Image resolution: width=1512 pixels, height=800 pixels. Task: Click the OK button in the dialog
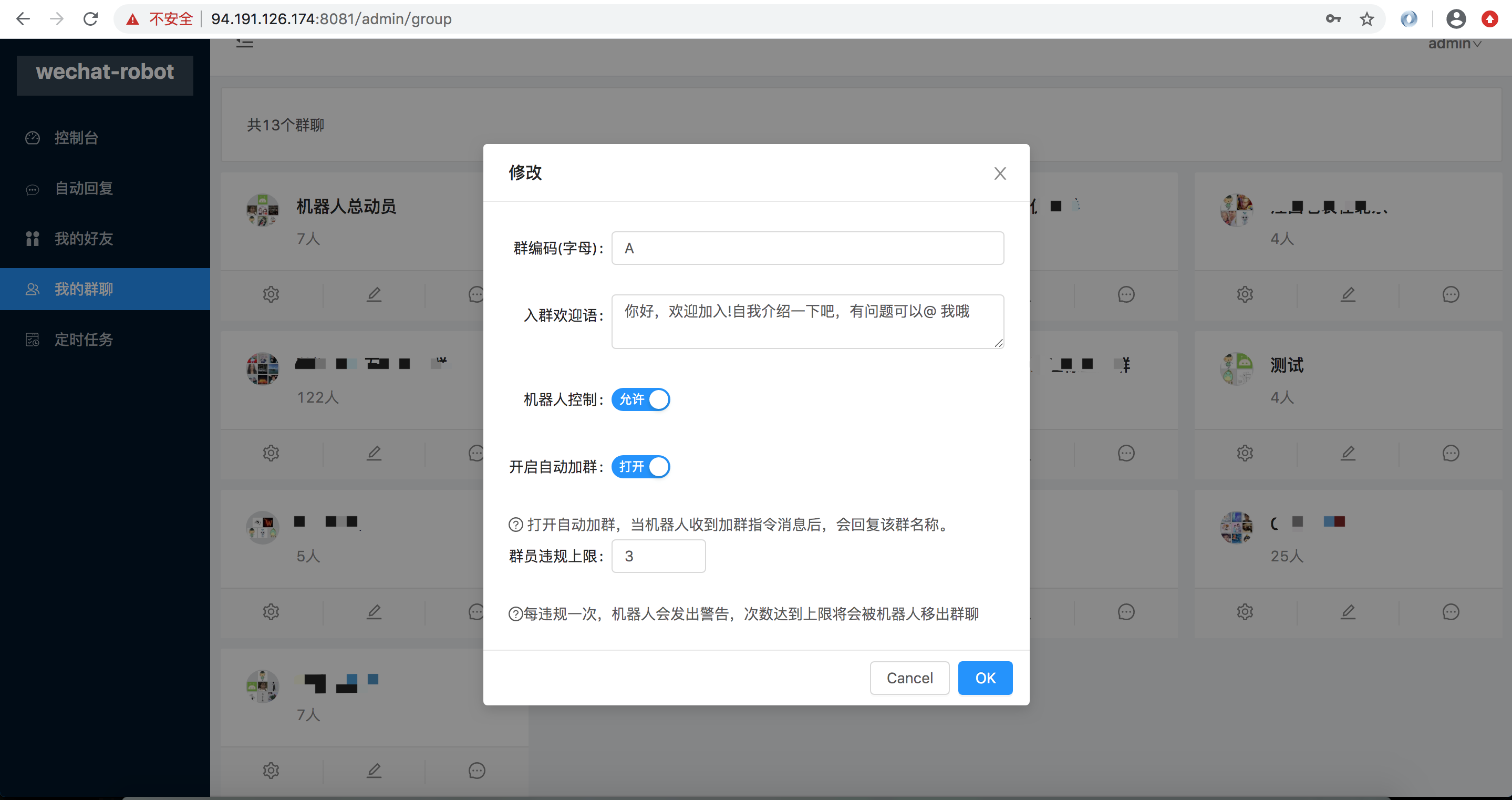[985, 678]
